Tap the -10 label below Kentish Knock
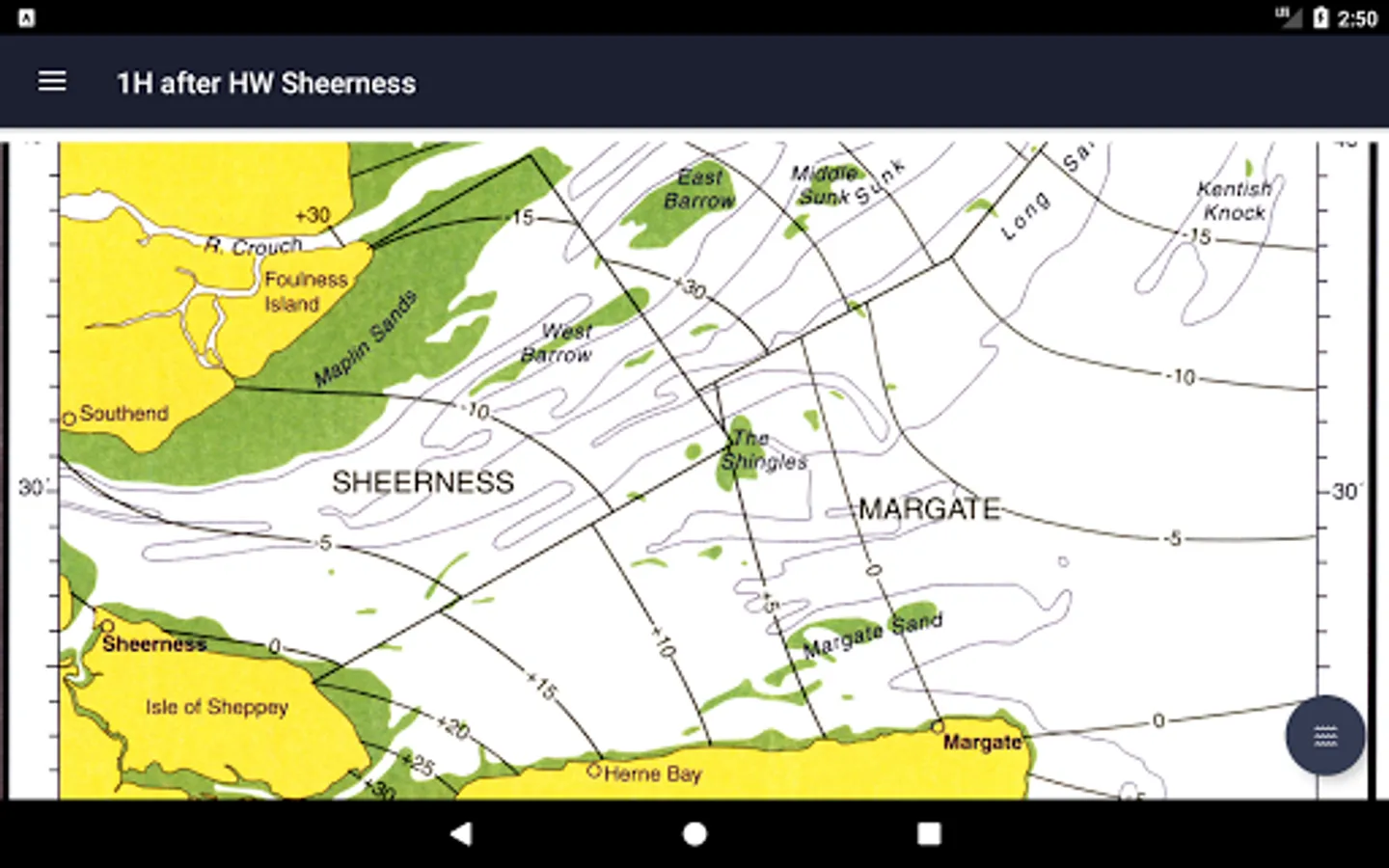The width and height of the screenshot is (1389, 868). point(1181,377)
